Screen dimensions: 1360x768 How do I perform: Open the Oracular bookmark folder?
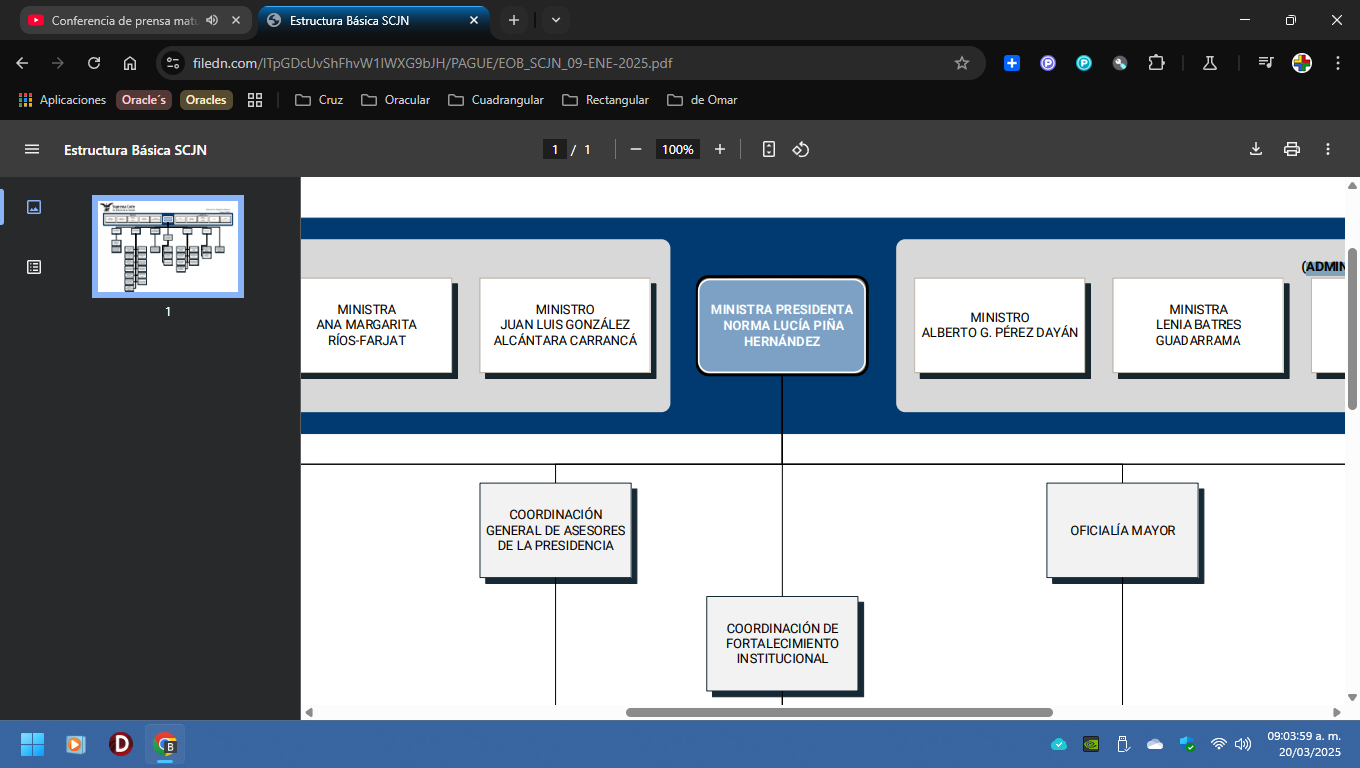pos(396,100)
